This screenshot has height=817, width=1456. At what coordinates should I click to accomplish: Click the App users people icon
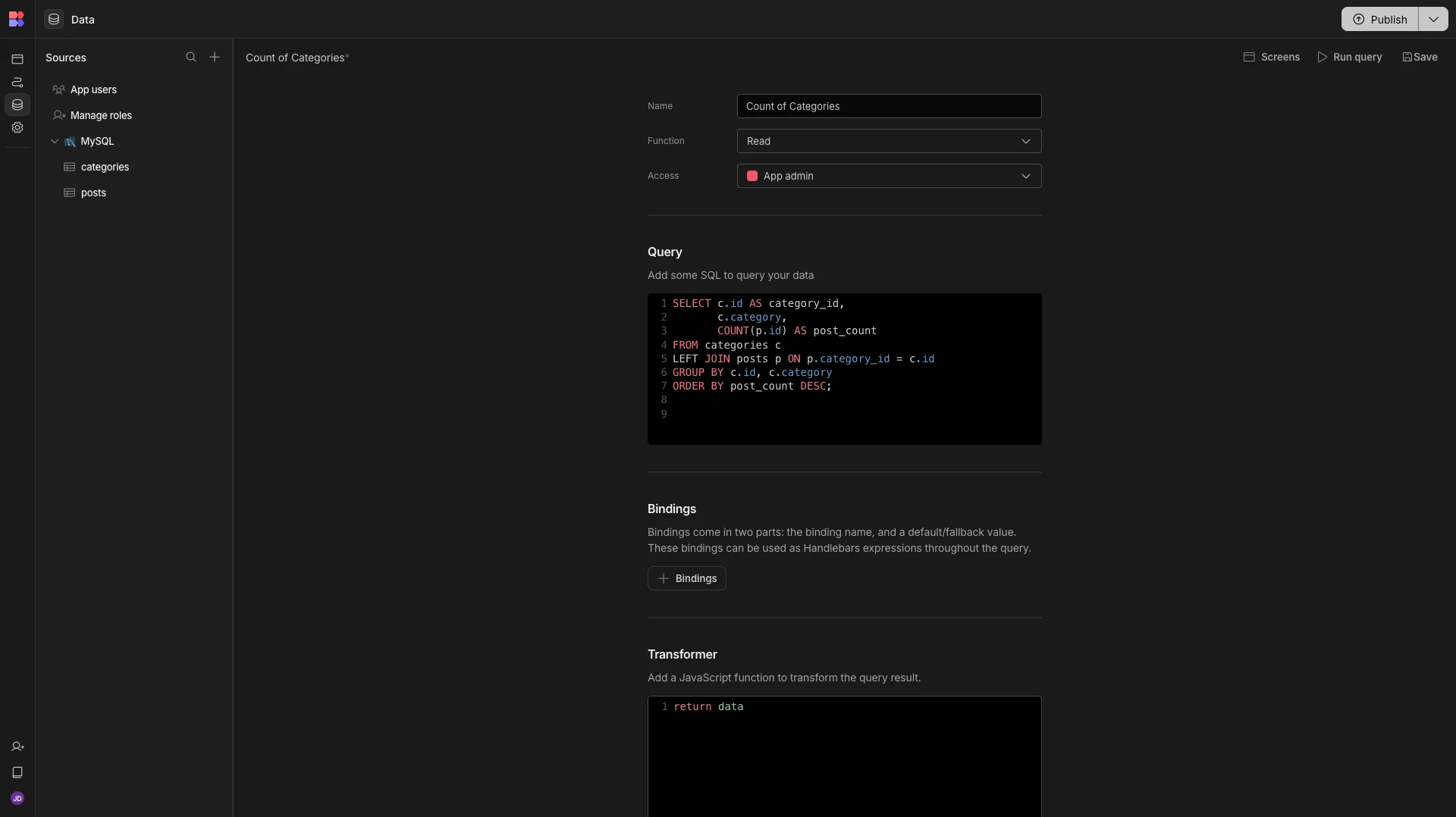[58, 89]
